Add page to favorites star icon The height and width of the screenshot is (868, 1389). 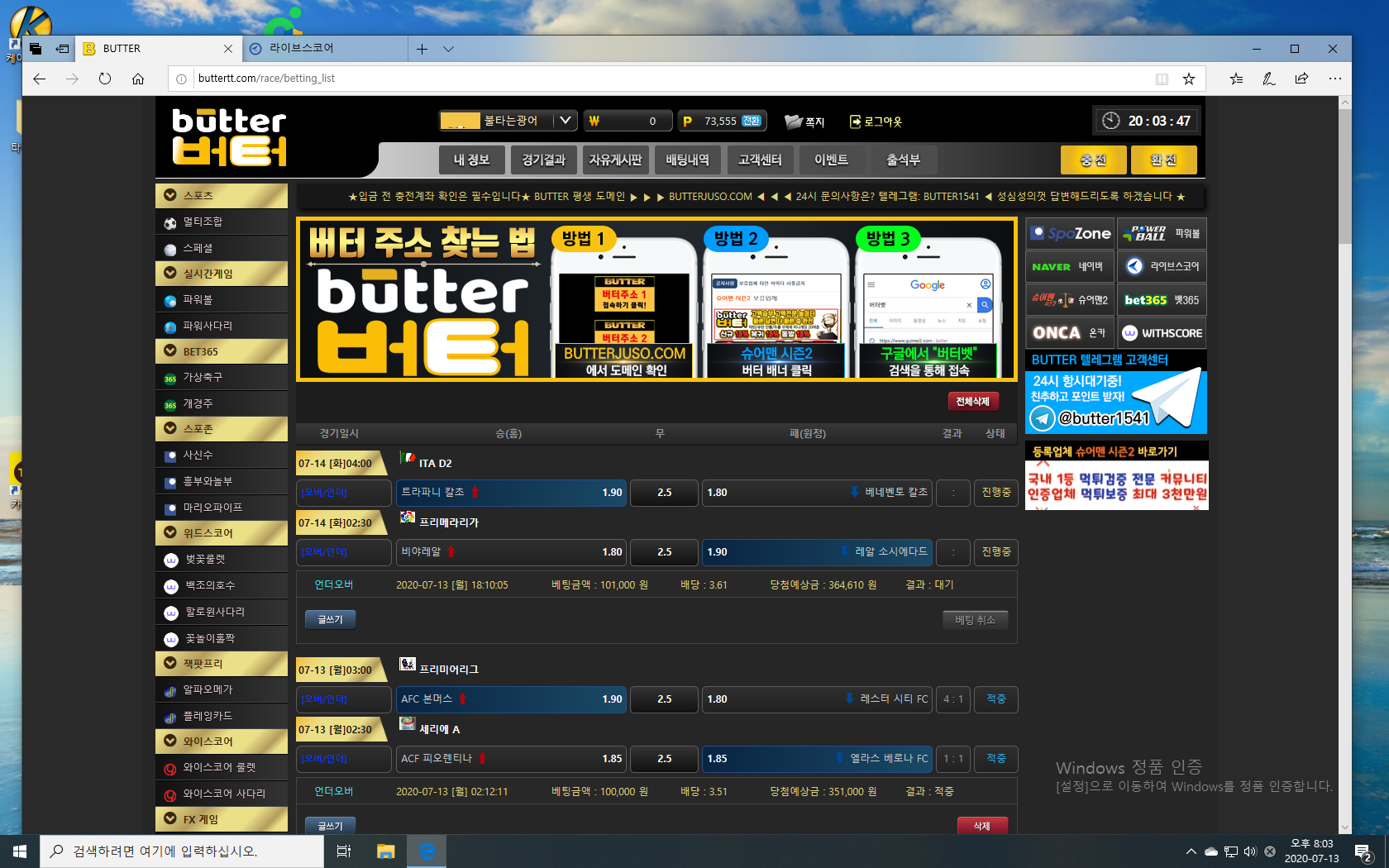pyautogui.click(x=1188, y=79)
